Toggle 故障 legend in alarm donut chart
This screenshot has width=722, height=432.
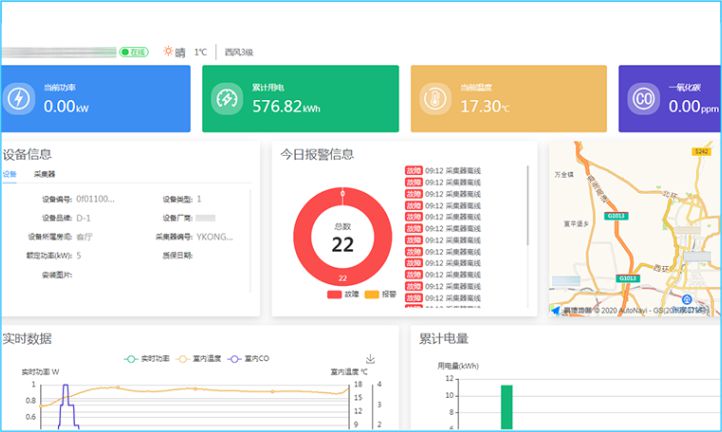pos(342,295)
